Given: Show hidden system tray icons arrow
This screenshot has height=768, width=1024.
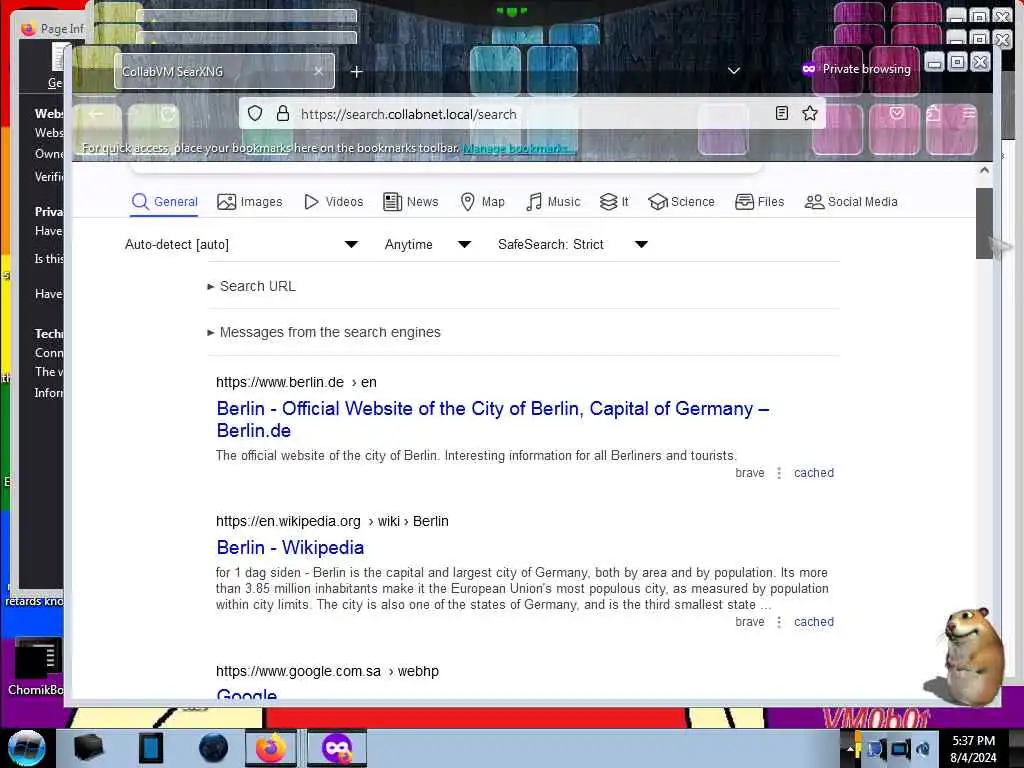Looking at the screenshot, I should tap(850, 749).
